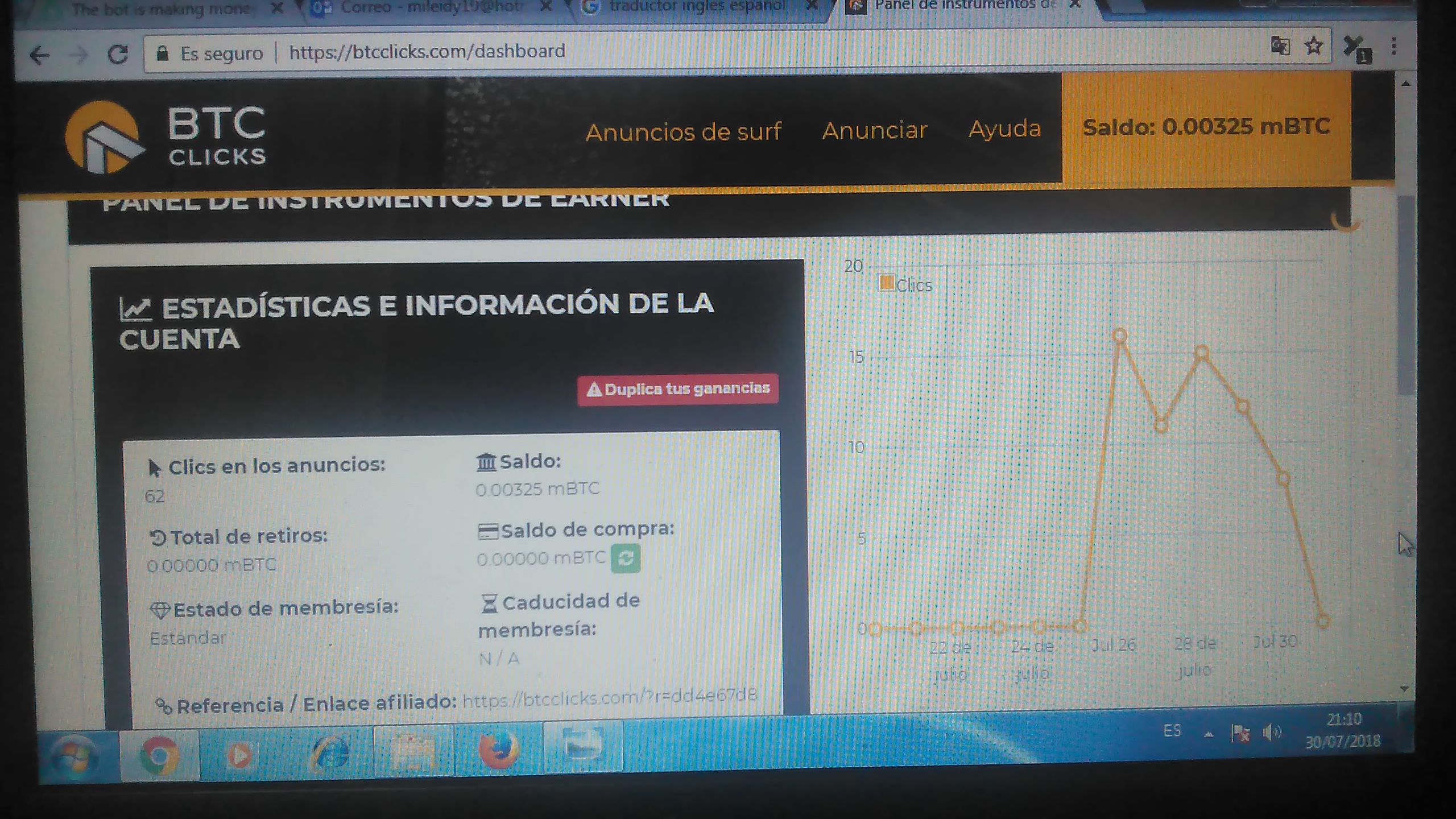1456x819 pixels.
Task: Click the Ayuda menu item
Action: click(1004, 129)
